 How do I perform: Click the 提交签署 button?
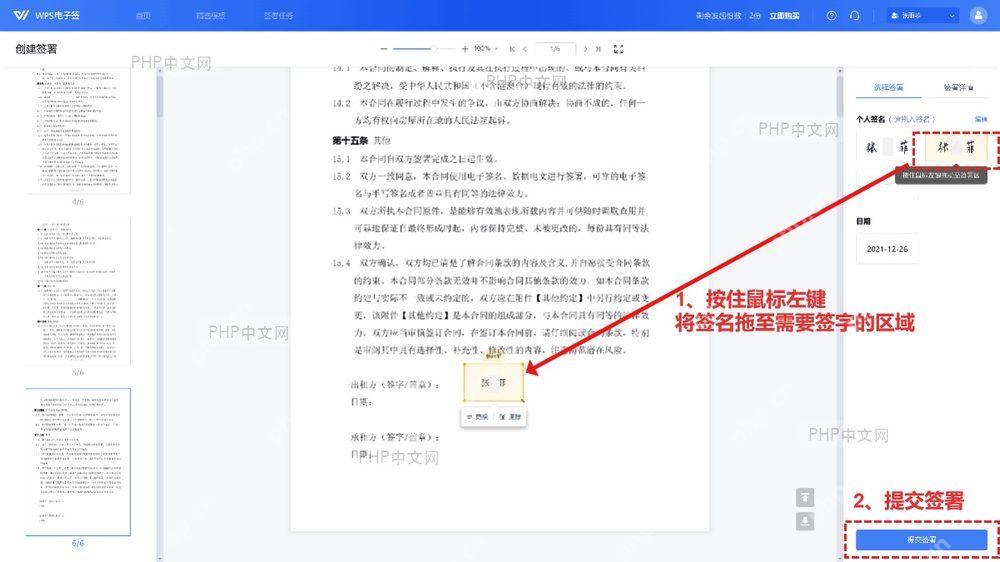tap(922, 540)
